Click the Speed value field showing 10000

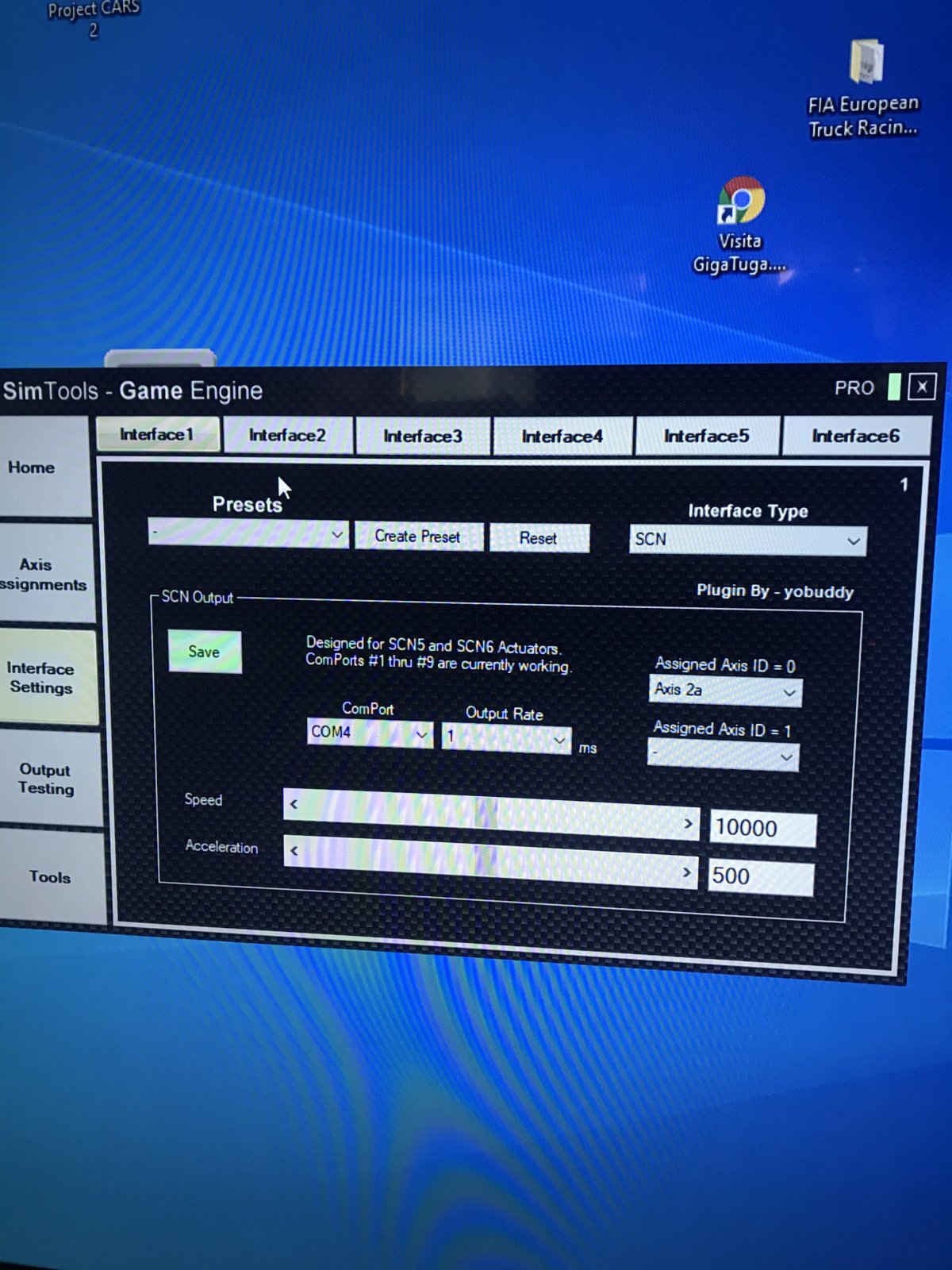(x=762, y=829)
